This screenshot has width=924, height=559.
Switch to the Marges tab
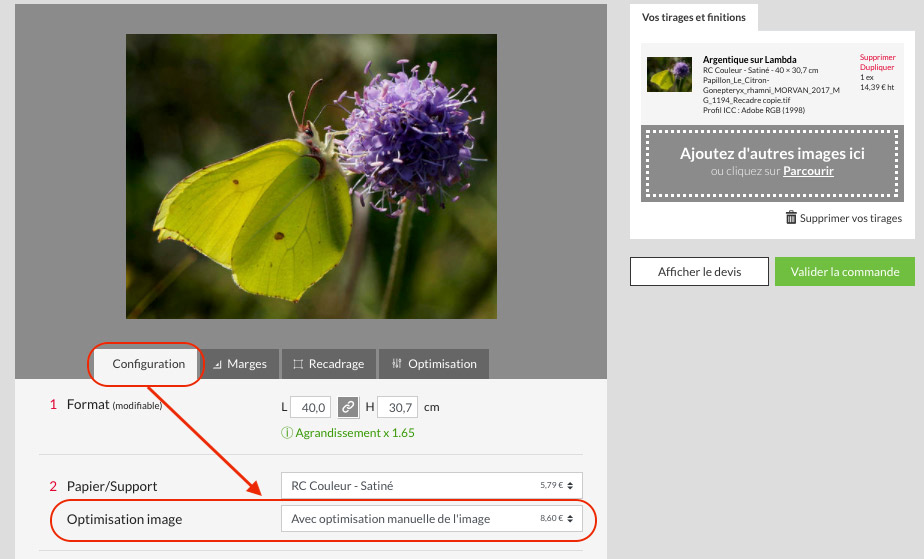[x=239, y=364]
